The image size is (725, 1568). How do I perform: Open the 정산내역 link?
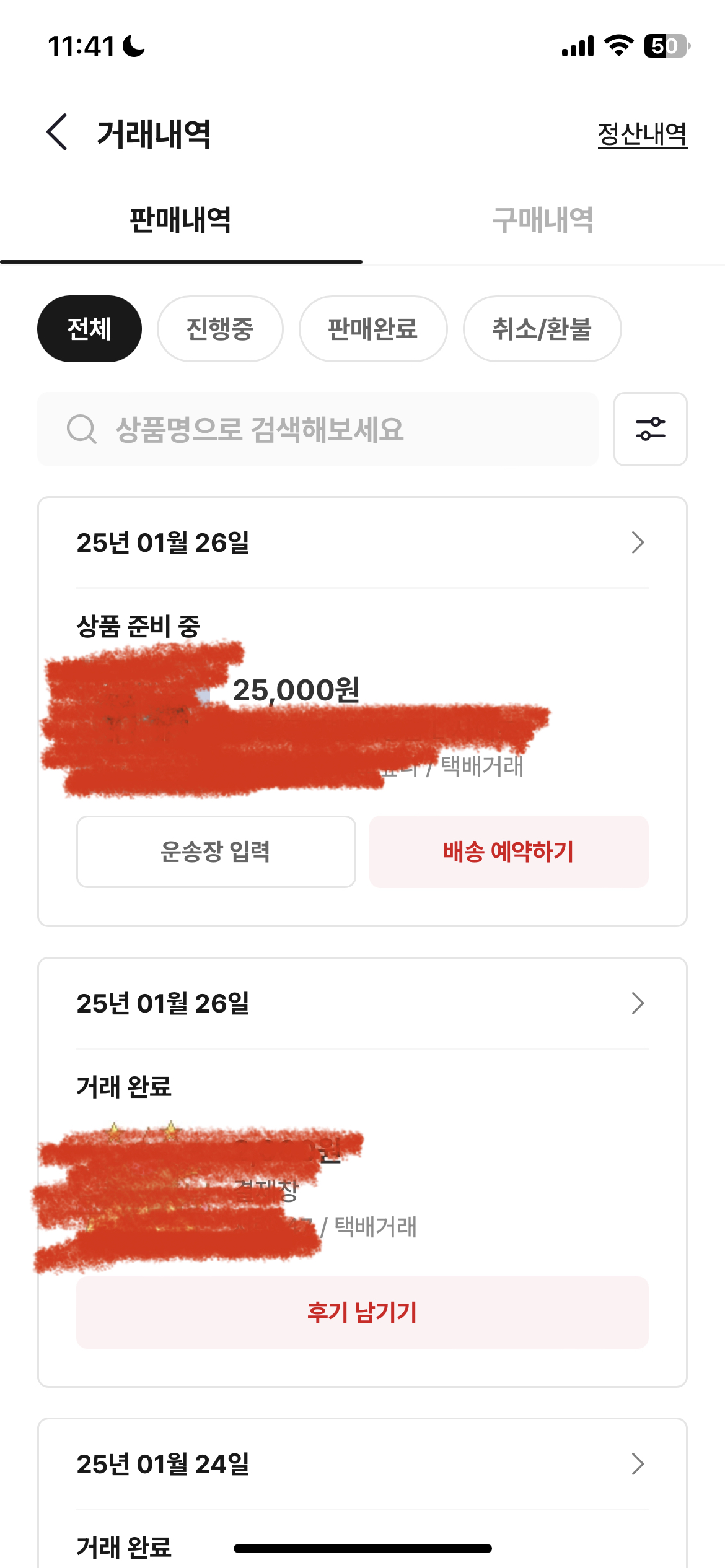pos(642,134)
